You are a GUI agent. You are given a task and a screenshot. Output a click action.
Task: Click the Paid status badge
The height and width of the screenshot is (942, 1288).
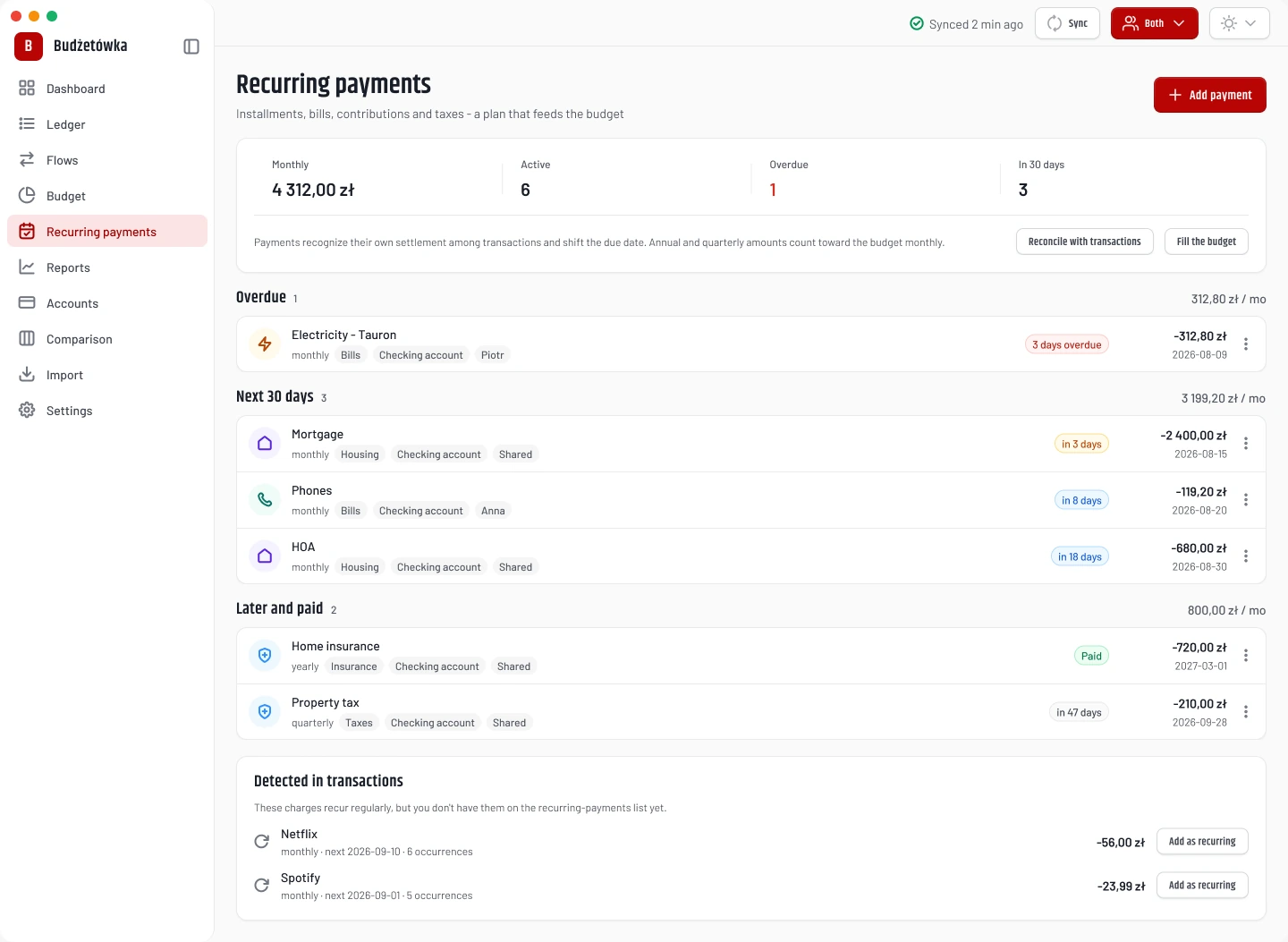[1091, 656]
